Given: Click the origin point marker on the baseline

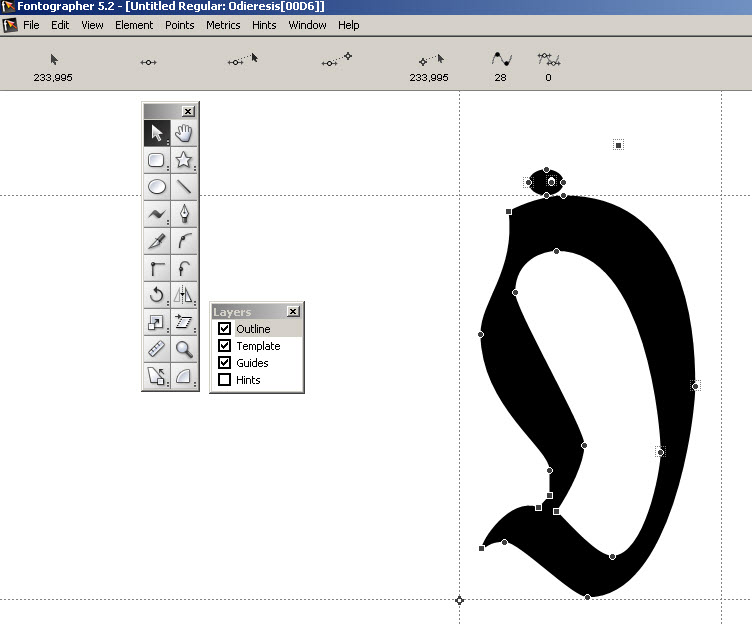Looking at the screenshot, I should (x=460, y=600).
